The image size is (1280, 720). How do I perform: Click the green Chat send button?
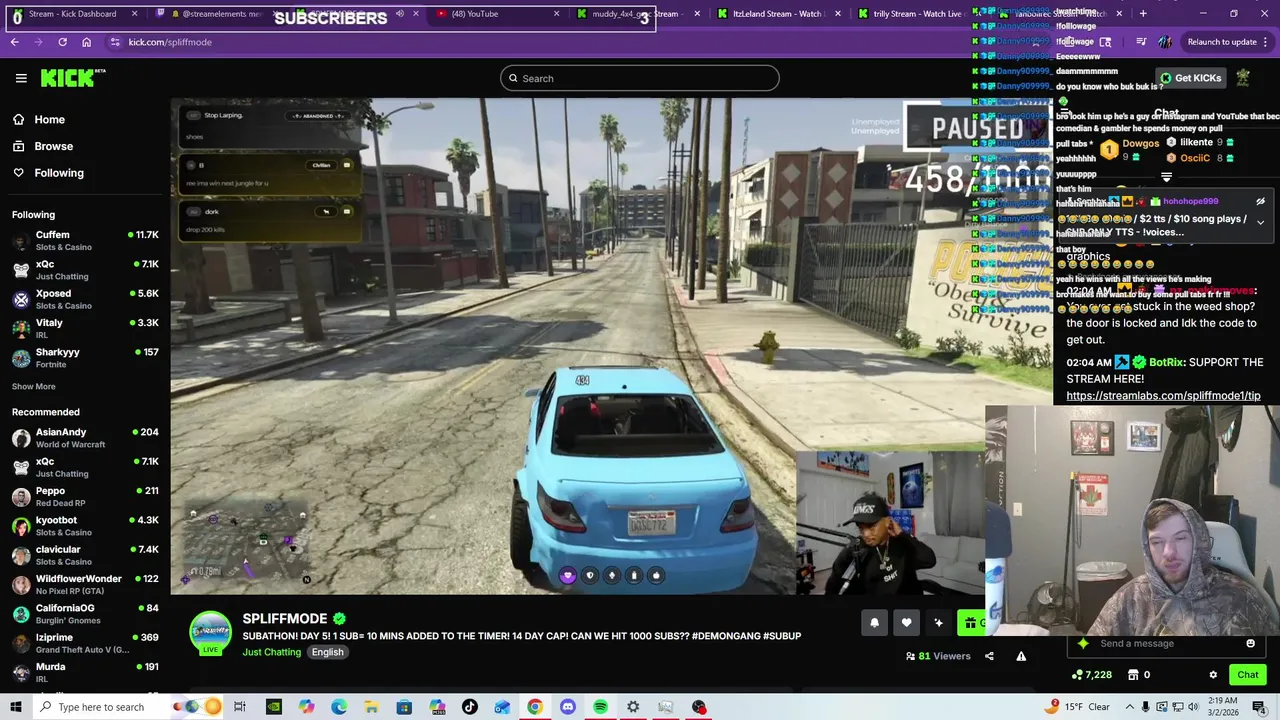tap(1247, 675)
